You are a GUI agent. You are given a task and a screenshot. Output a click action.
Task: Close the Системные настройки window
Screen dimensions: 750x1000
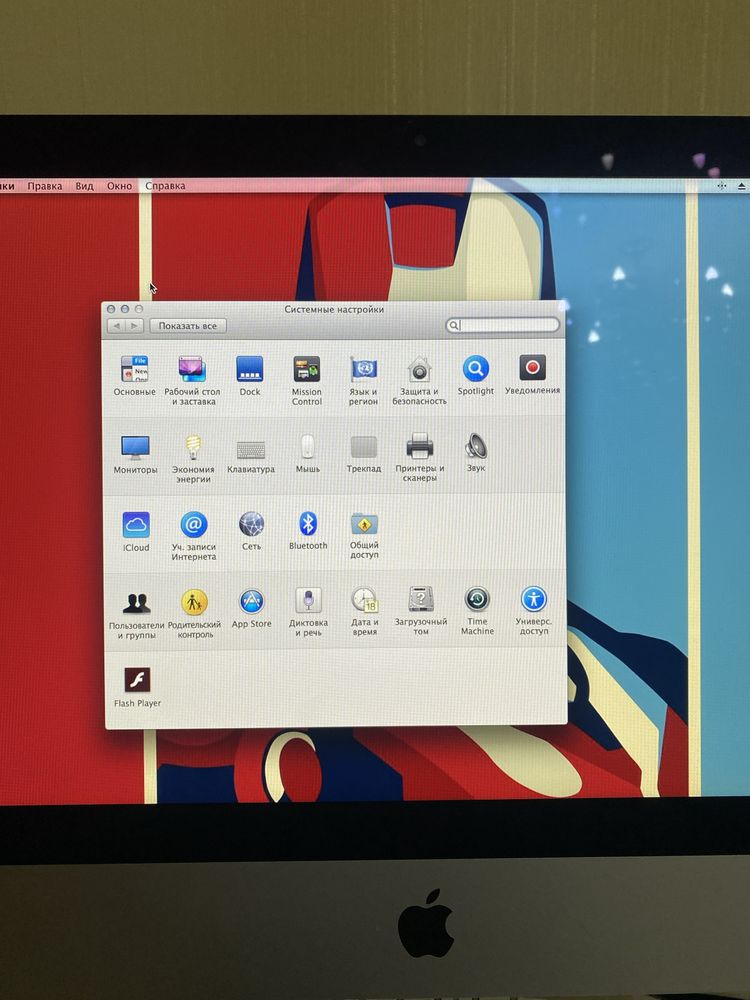tap(111, 309)
